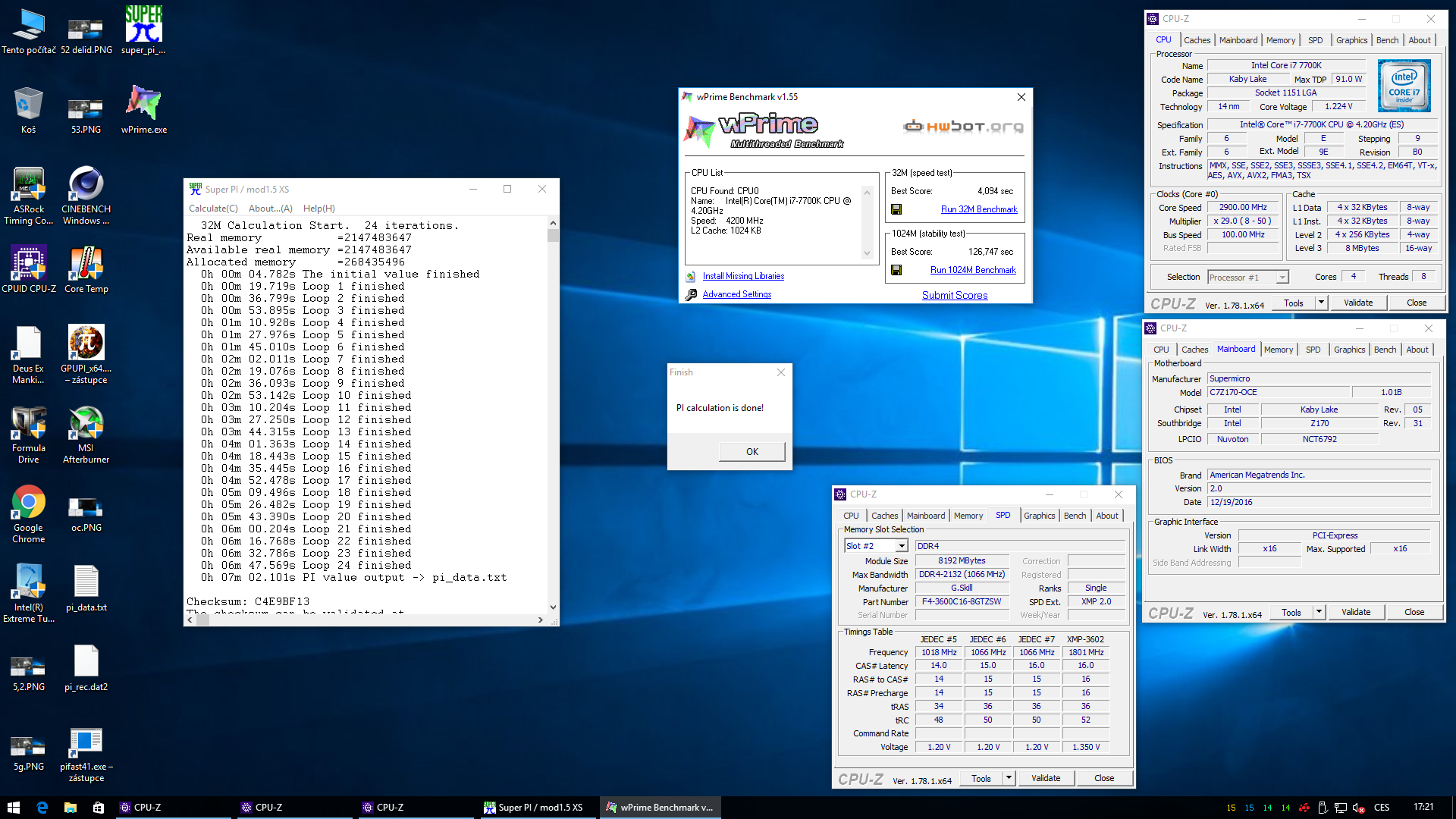Open File Explorer from taskbar
1456x819 pixels.
[x=70, y=808]
